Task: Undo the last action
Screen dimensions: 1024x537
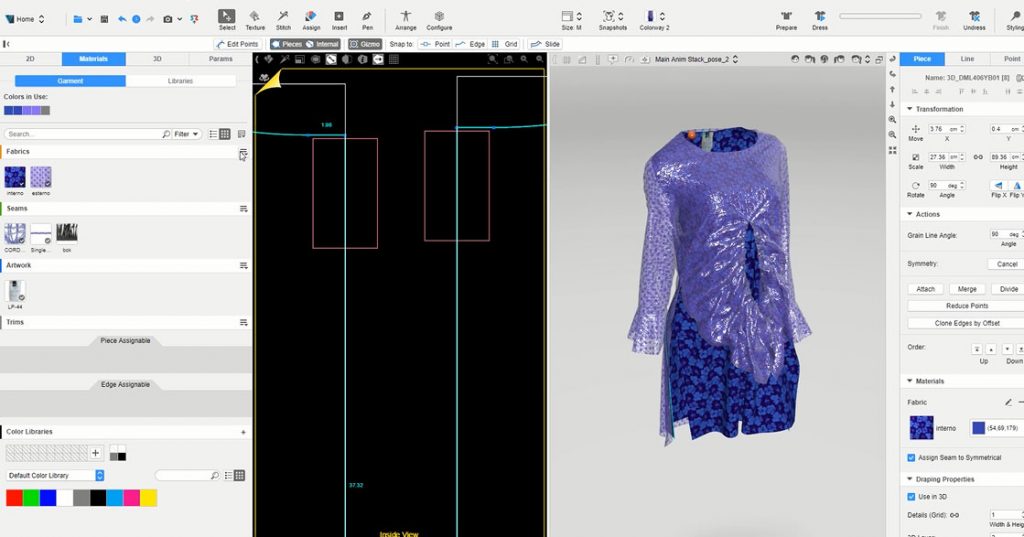Action: [x=122, y=19]
